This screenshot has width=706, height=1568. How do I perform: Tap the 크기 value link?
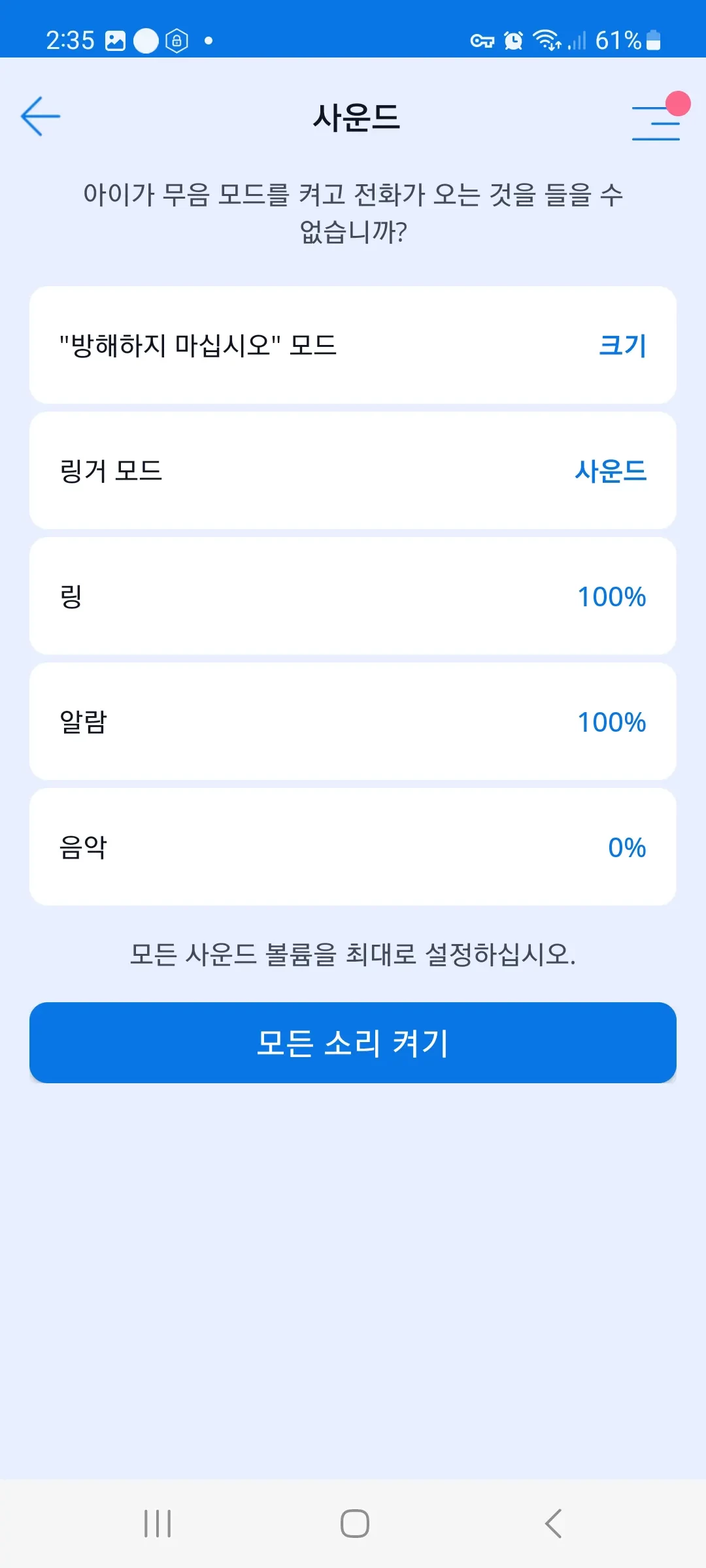coord(622,345)
